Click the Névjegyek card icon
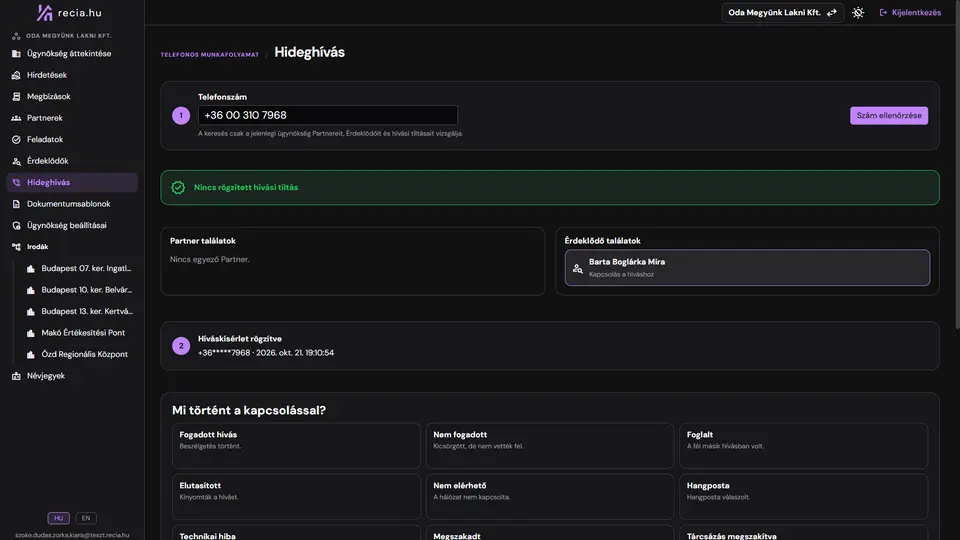 click(x=17, y=376)
